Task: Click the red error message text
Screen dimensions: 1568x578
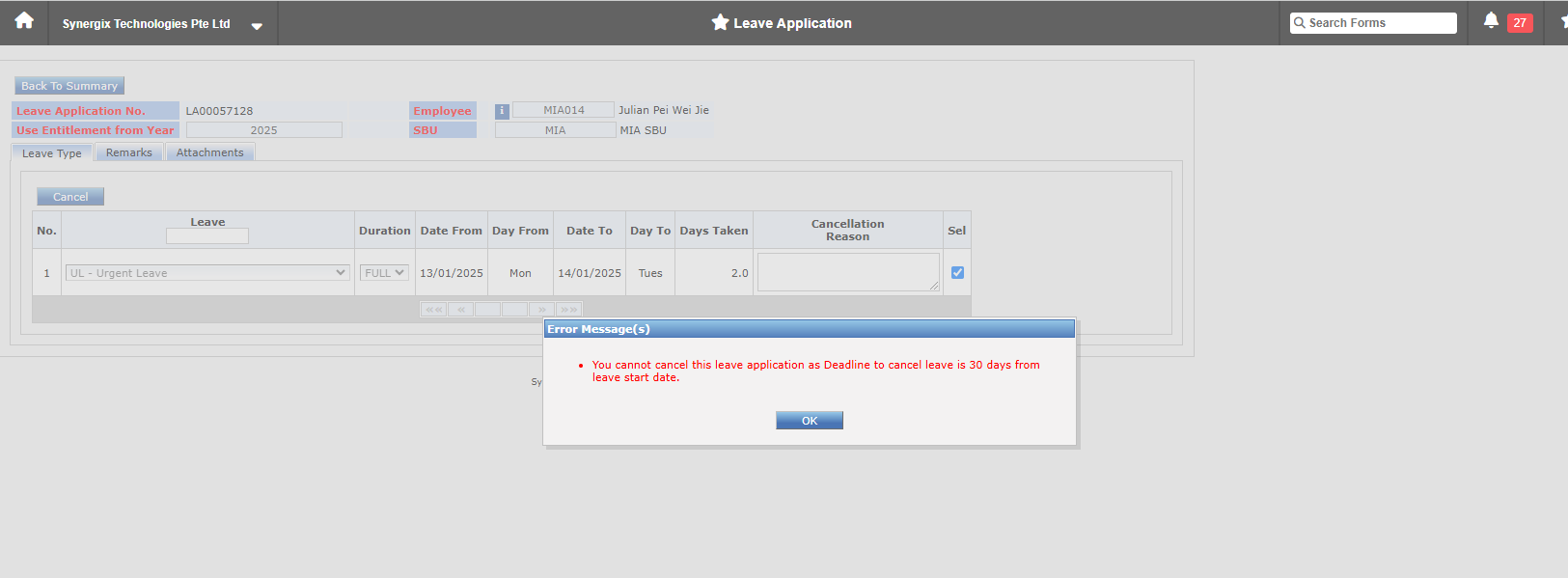Action: pos(815,372)
